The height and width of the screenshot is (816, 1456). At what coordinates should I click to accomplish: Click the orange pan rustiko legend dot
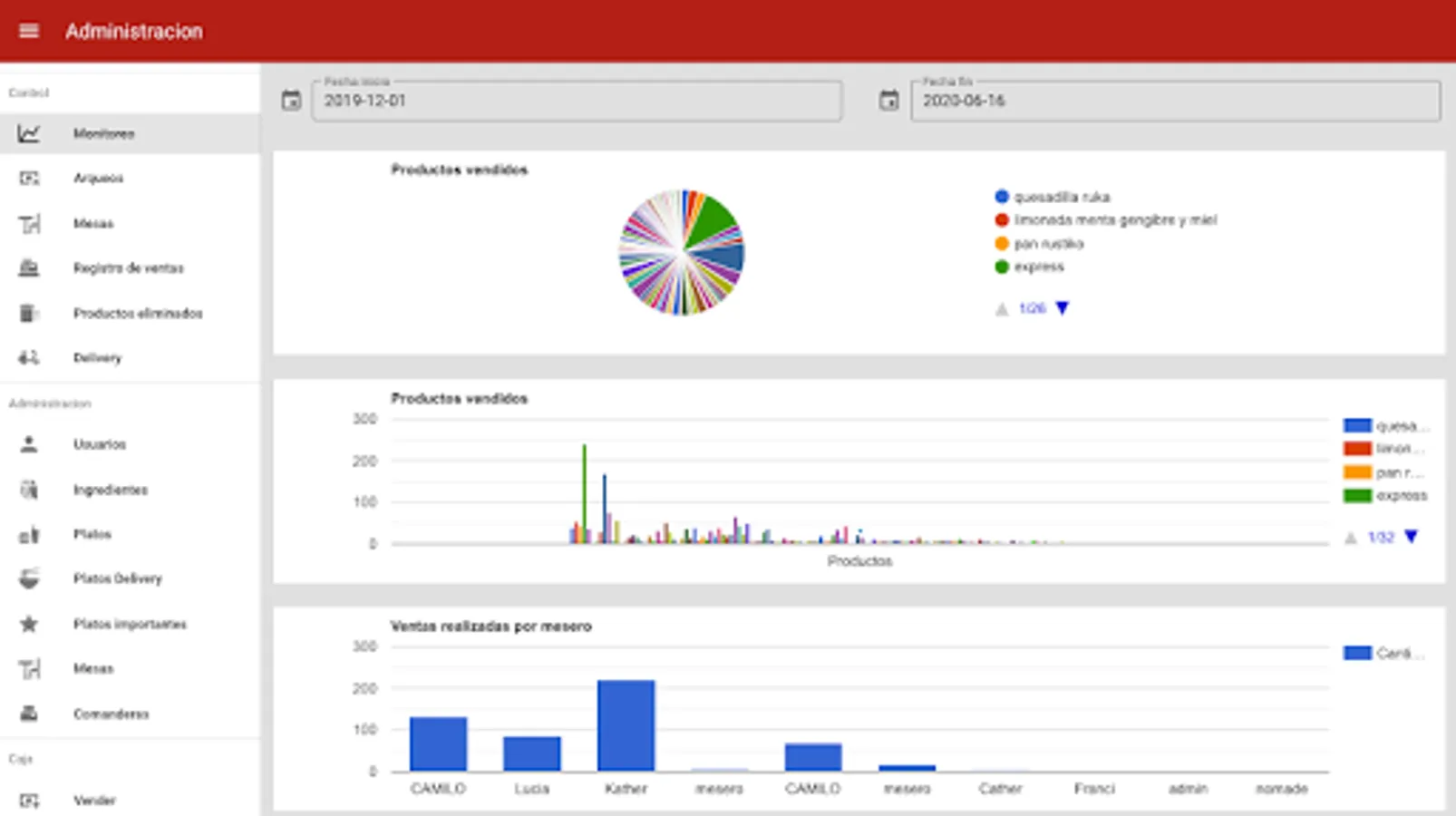pyautogui.click(x=1002, y=243)
